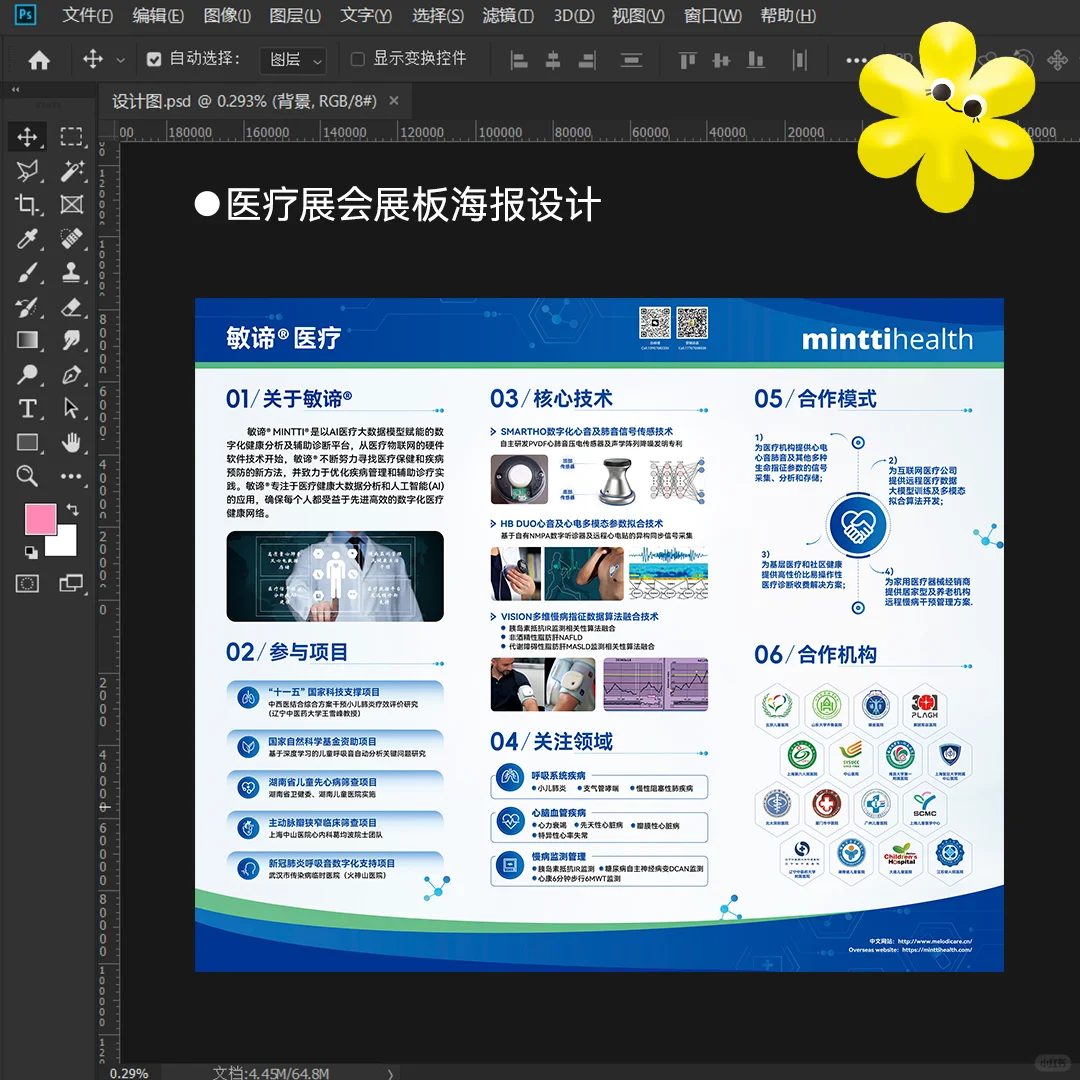Viewport: 1080px width, 1080px height.
Task: Select the Rectangular Marquee tool
Action: [x=71, y=136]
